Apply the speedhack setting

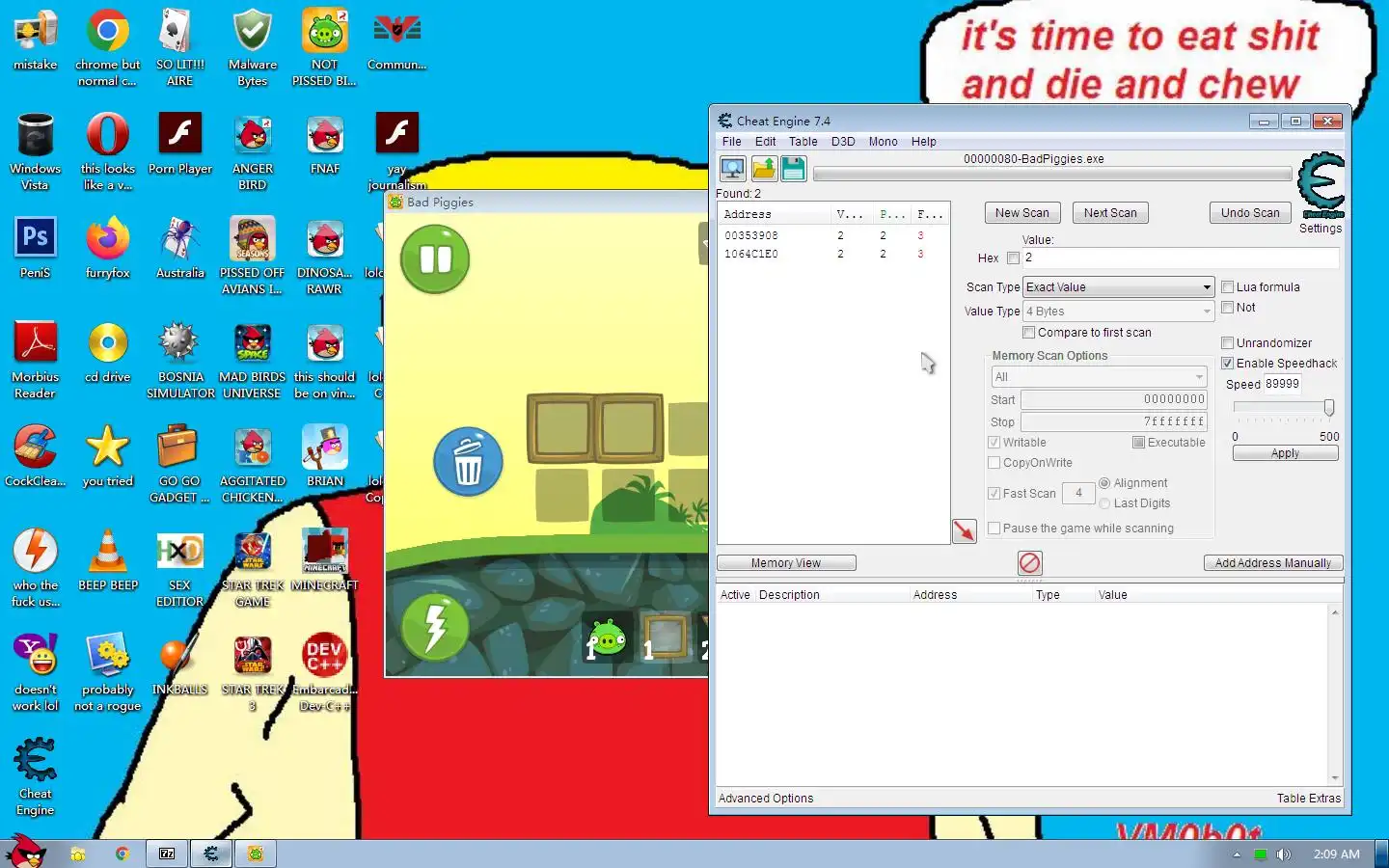(1285, 453)
